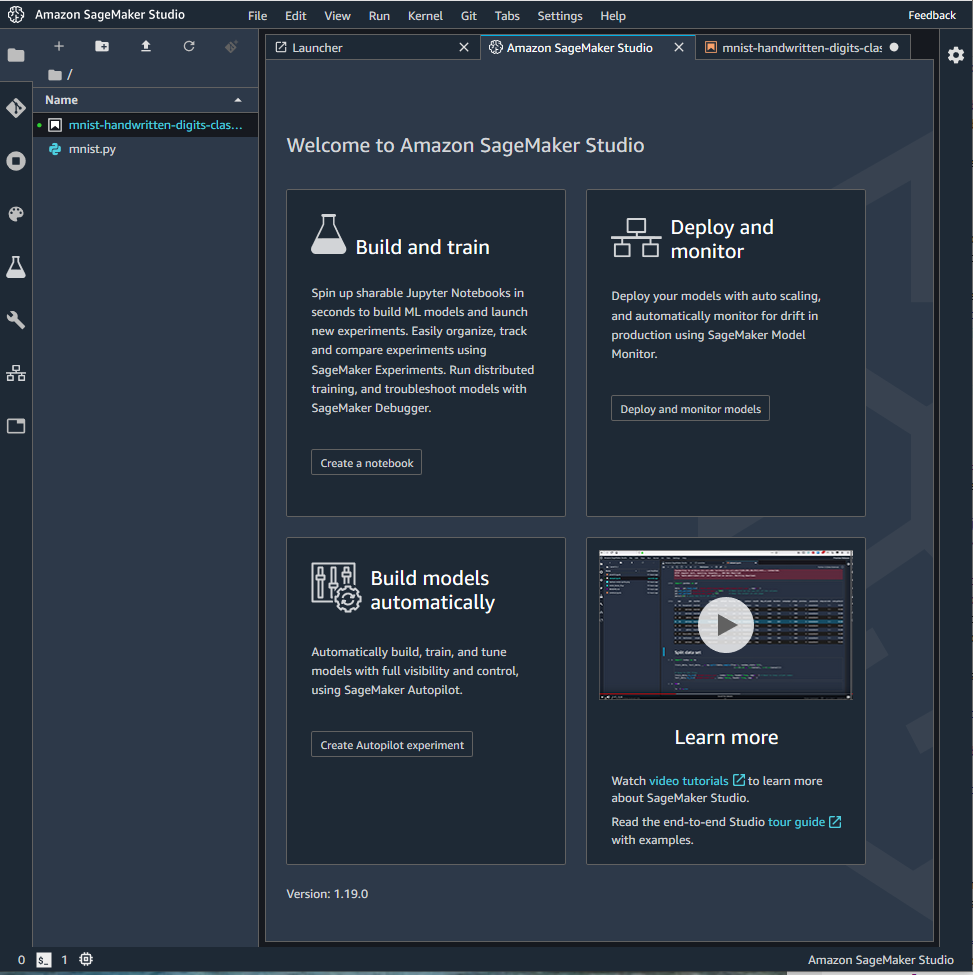This screenshot has width=973, height=975.
Task: Click the kernel chip icon in status bar
Action: pos(86,959)
